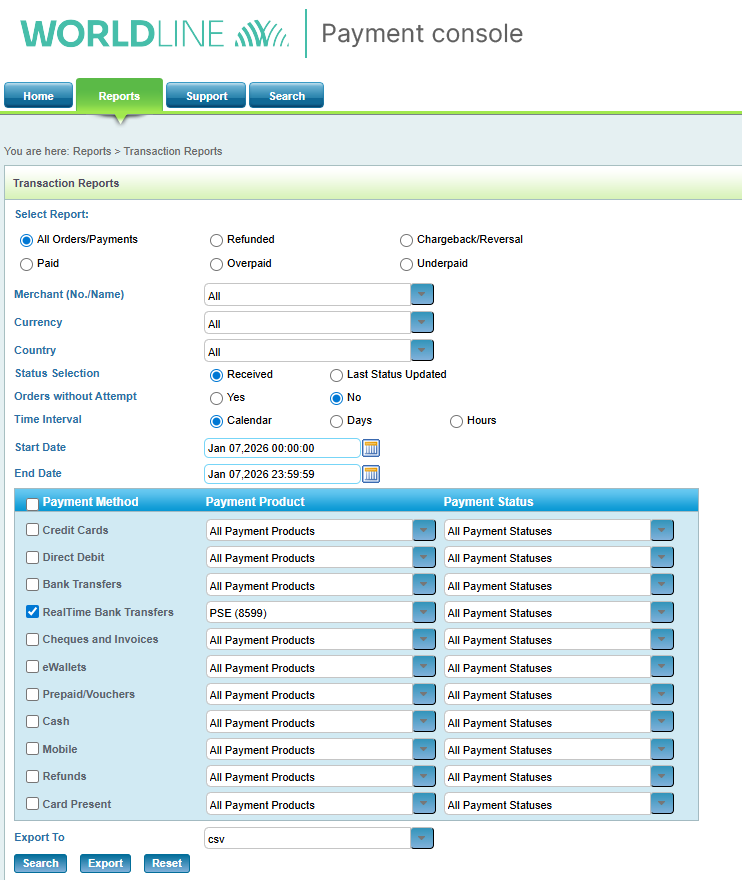Set Time Interval to Hours
This screenshot has width=742, height=880.
point(456,421)
